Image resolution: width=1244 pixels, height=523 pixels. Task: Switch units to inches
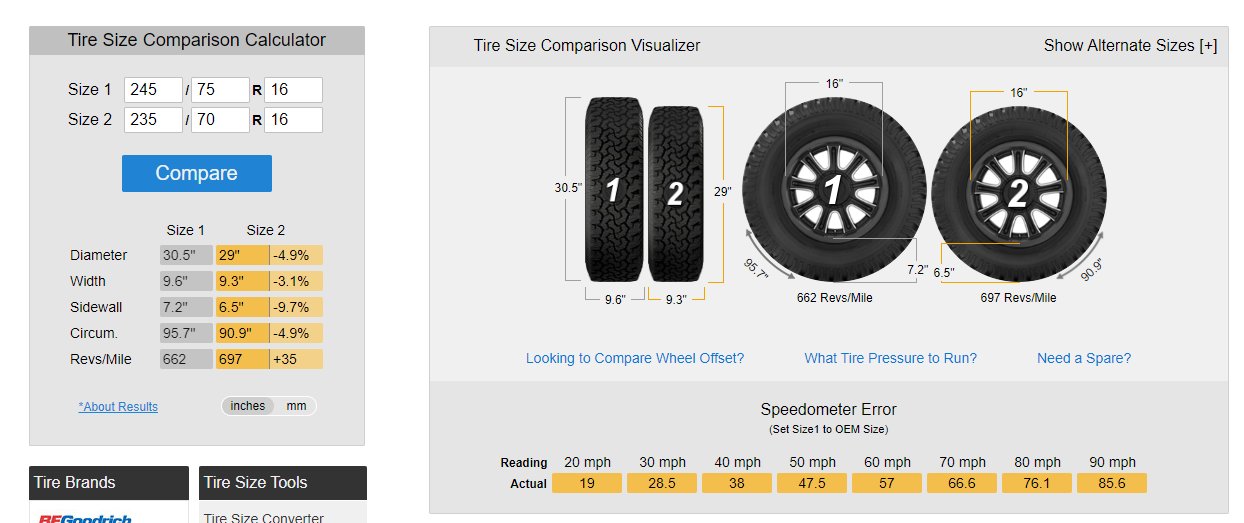[248, 406]
